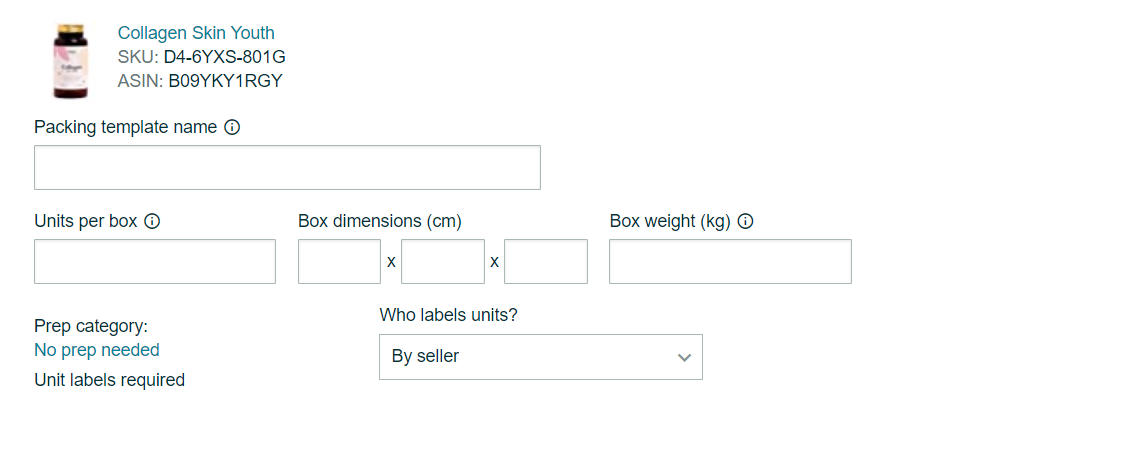
Task: Click the ASIN value B09YKY1RGY
Action: pyautogui.click(x=225, y=81)
